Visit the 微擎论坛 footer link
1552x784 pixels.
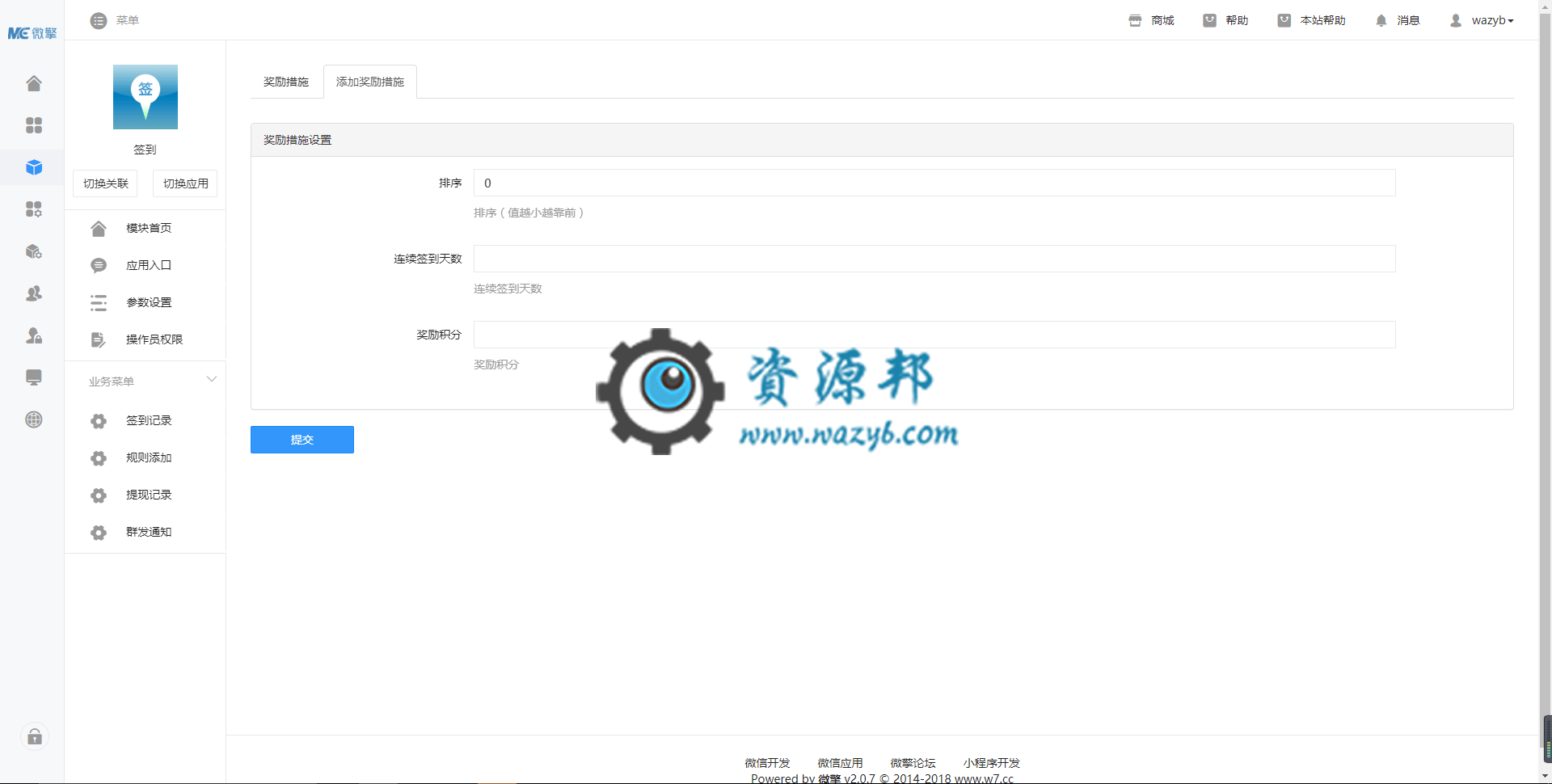(x=913, y=763)
